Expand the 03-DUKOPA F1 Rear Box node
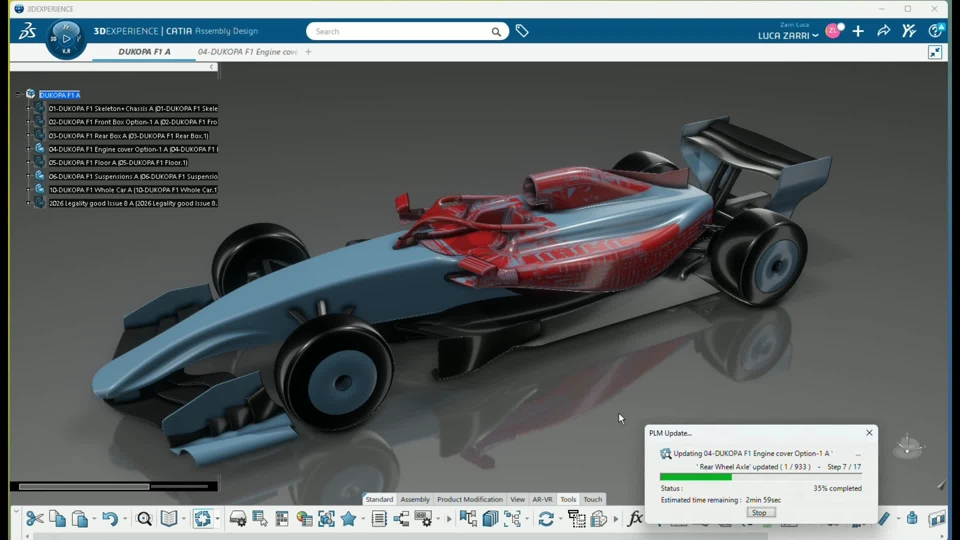The height and width of the screenshot is (540, 960). (x=28, y=135)
